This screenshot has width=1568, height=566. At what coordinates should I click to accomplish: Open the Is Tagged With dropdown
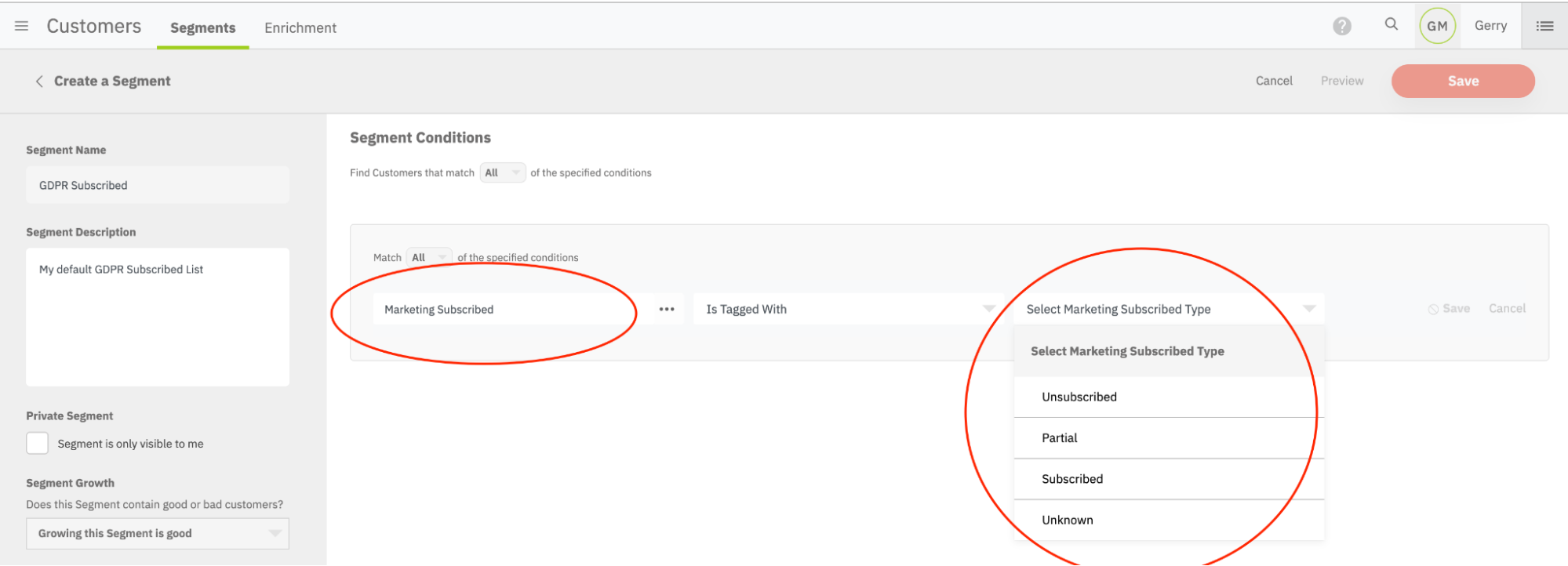(847, 309)
